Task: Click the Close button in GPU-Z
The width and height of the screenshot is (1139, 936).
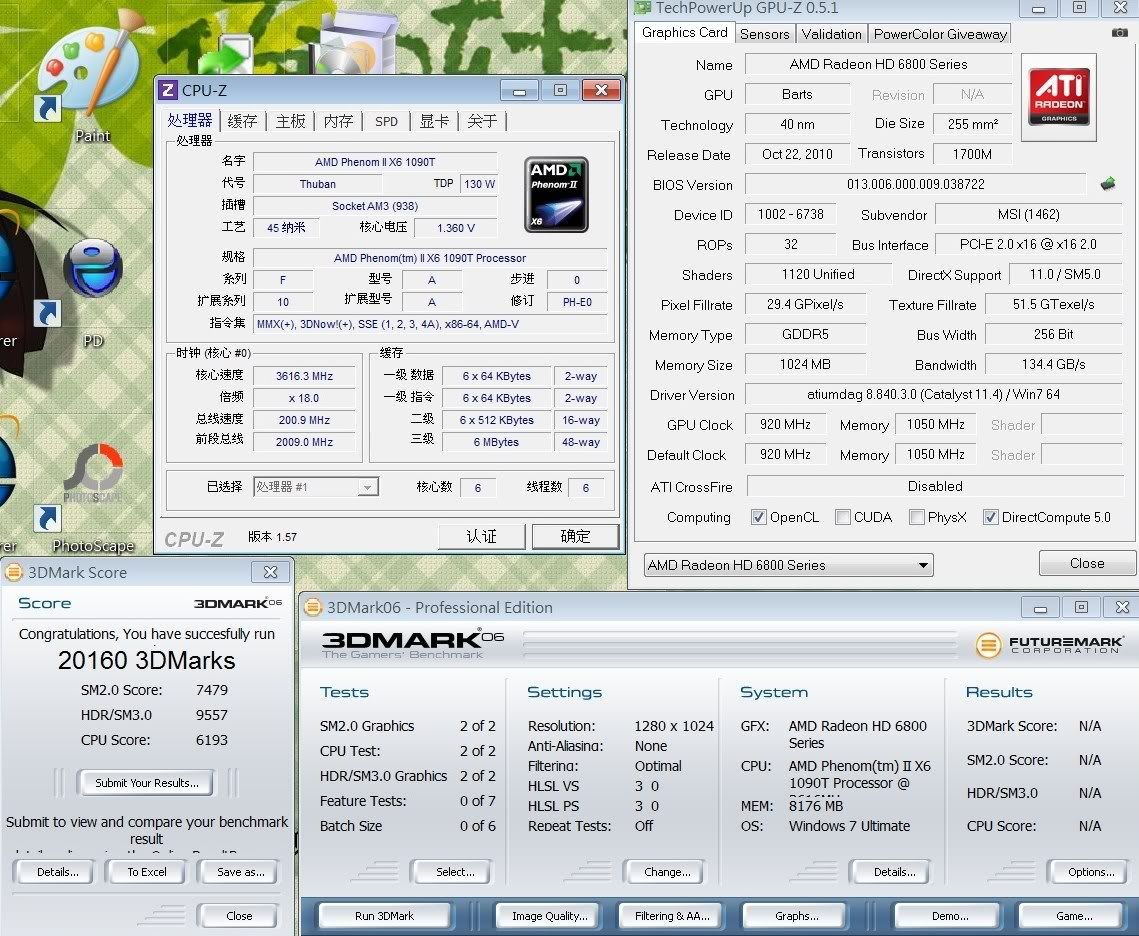Action: coord(1087,563)
